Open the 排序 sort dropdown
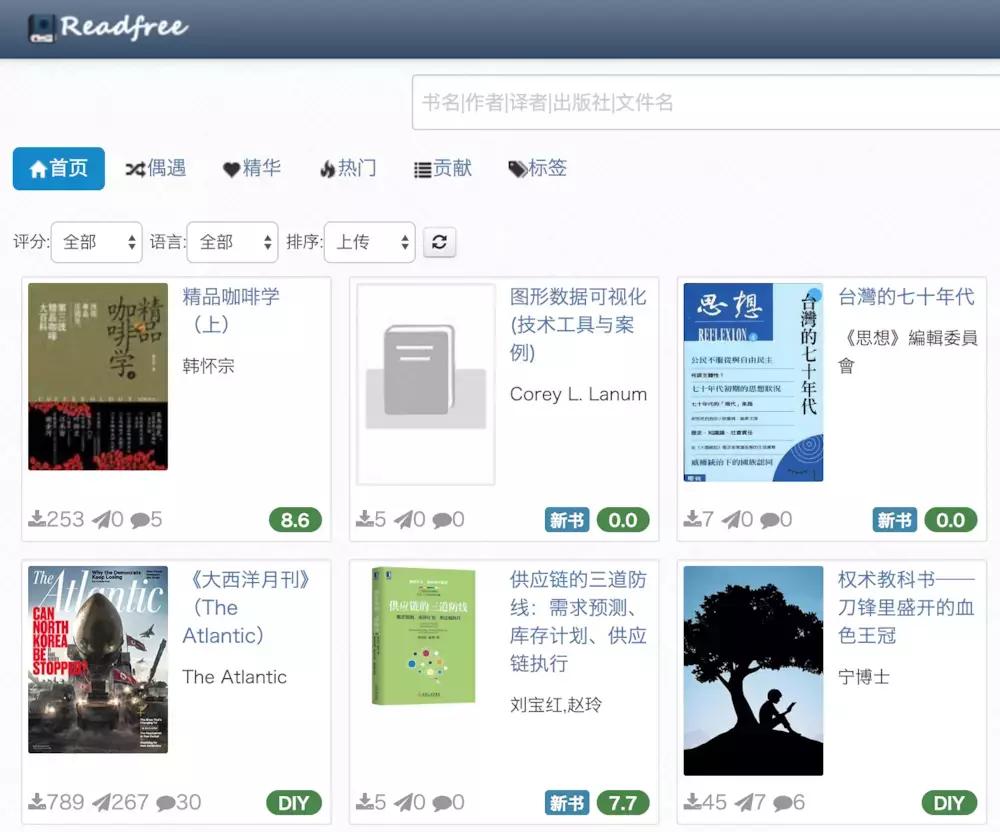Screen dimensions: 1000x832 pos(370,242)
